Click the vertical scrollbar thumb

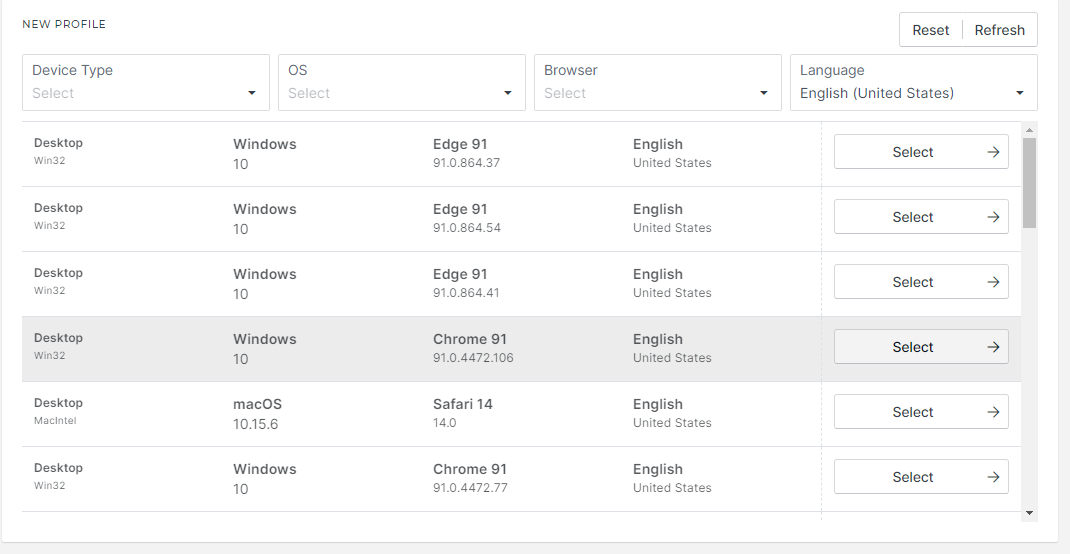(x=1029, y=182)
